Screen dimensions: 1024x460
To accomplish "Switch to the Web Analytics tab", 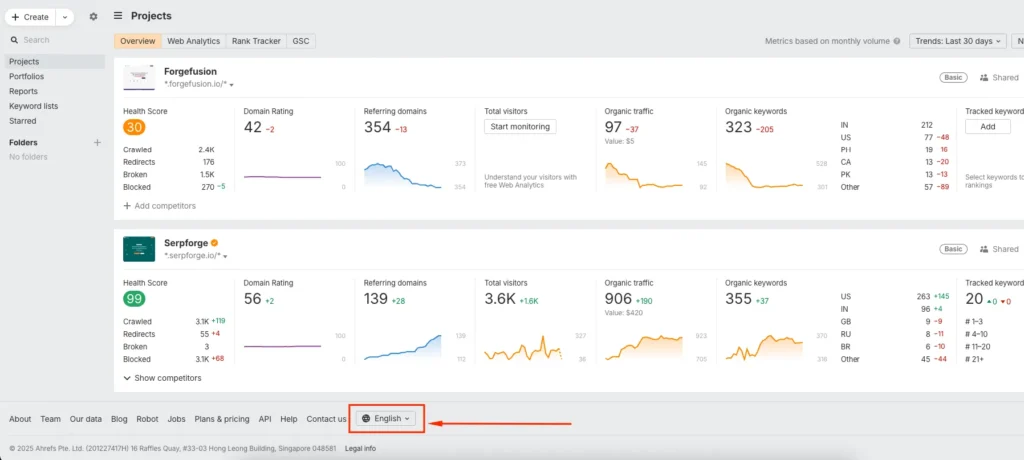I will (x=193, y=41).
